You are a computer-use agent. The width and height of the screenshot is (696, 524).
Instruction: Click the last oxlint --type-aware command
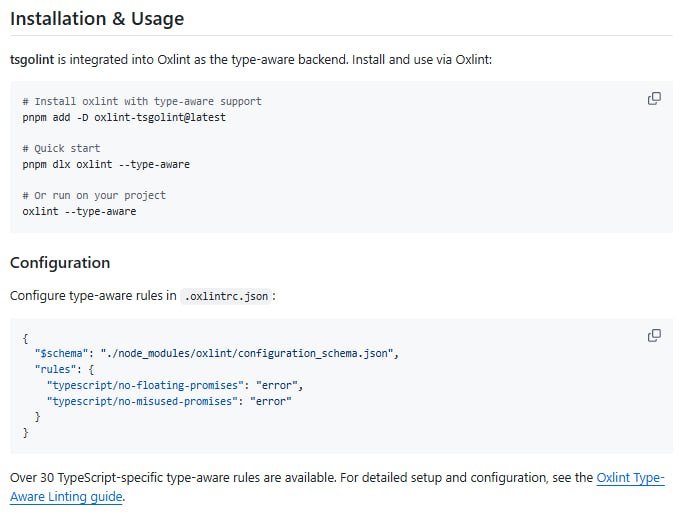(79, 211)
